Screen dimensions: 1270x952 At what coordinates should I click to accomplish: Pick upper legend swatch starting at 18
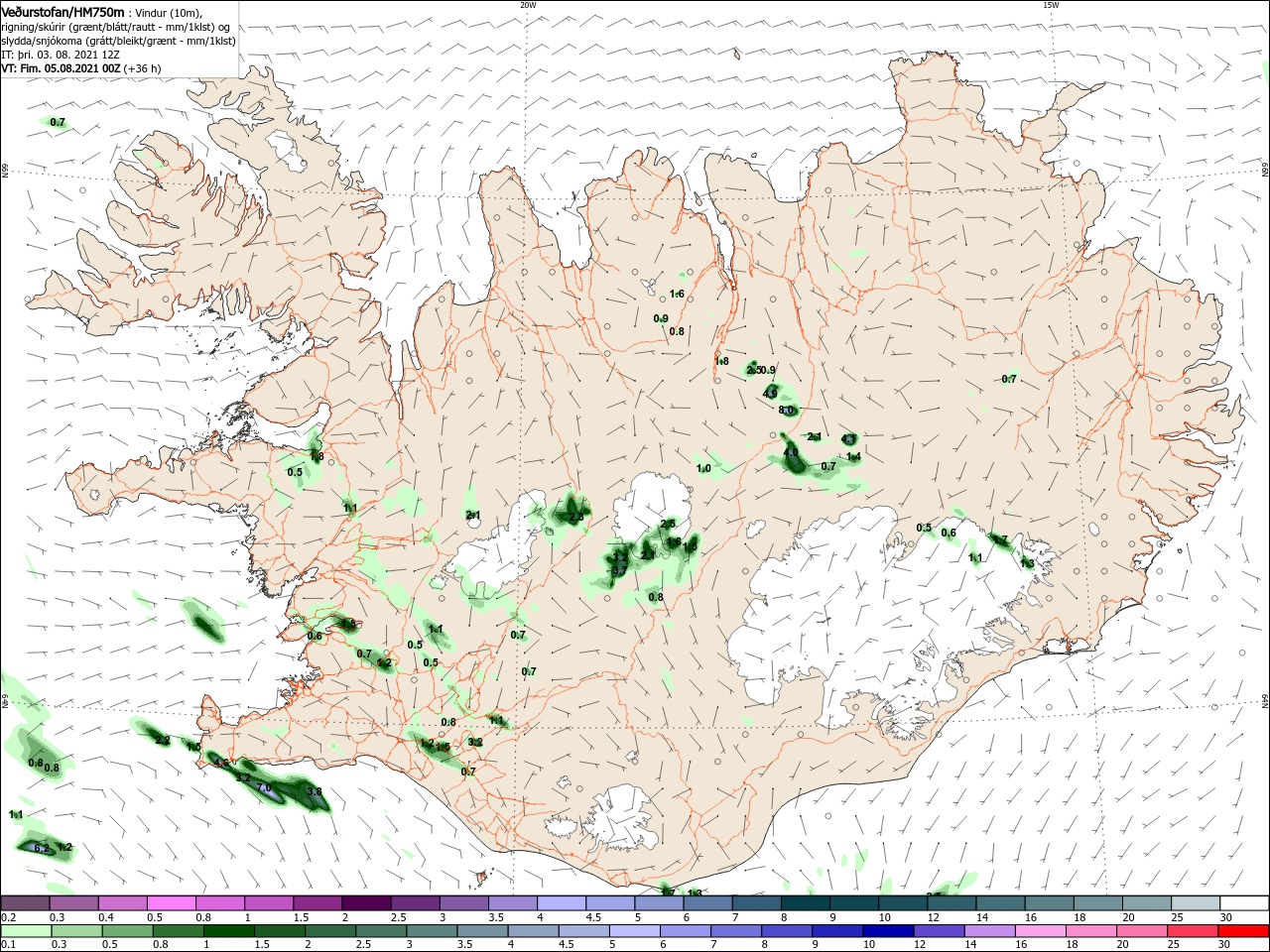point(1098,902)
